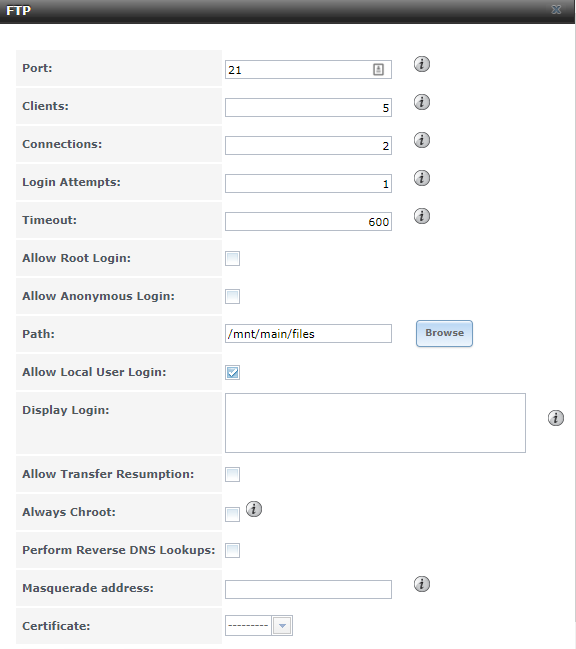
Task: View the Timeout help info icon
Action: click(422, 216)
